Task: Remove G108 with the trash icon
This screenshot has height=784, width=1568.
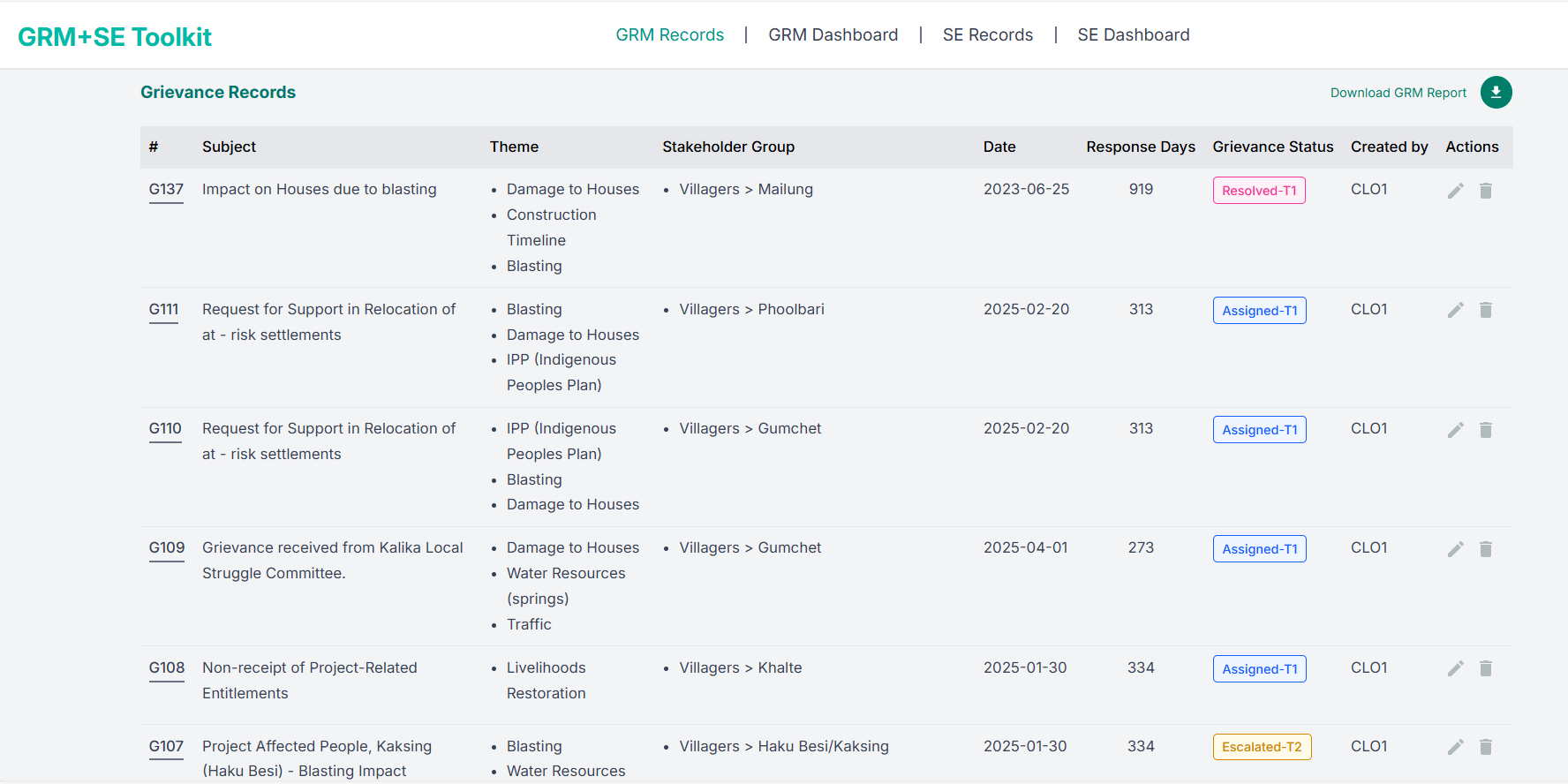Action: (1486, 668)
